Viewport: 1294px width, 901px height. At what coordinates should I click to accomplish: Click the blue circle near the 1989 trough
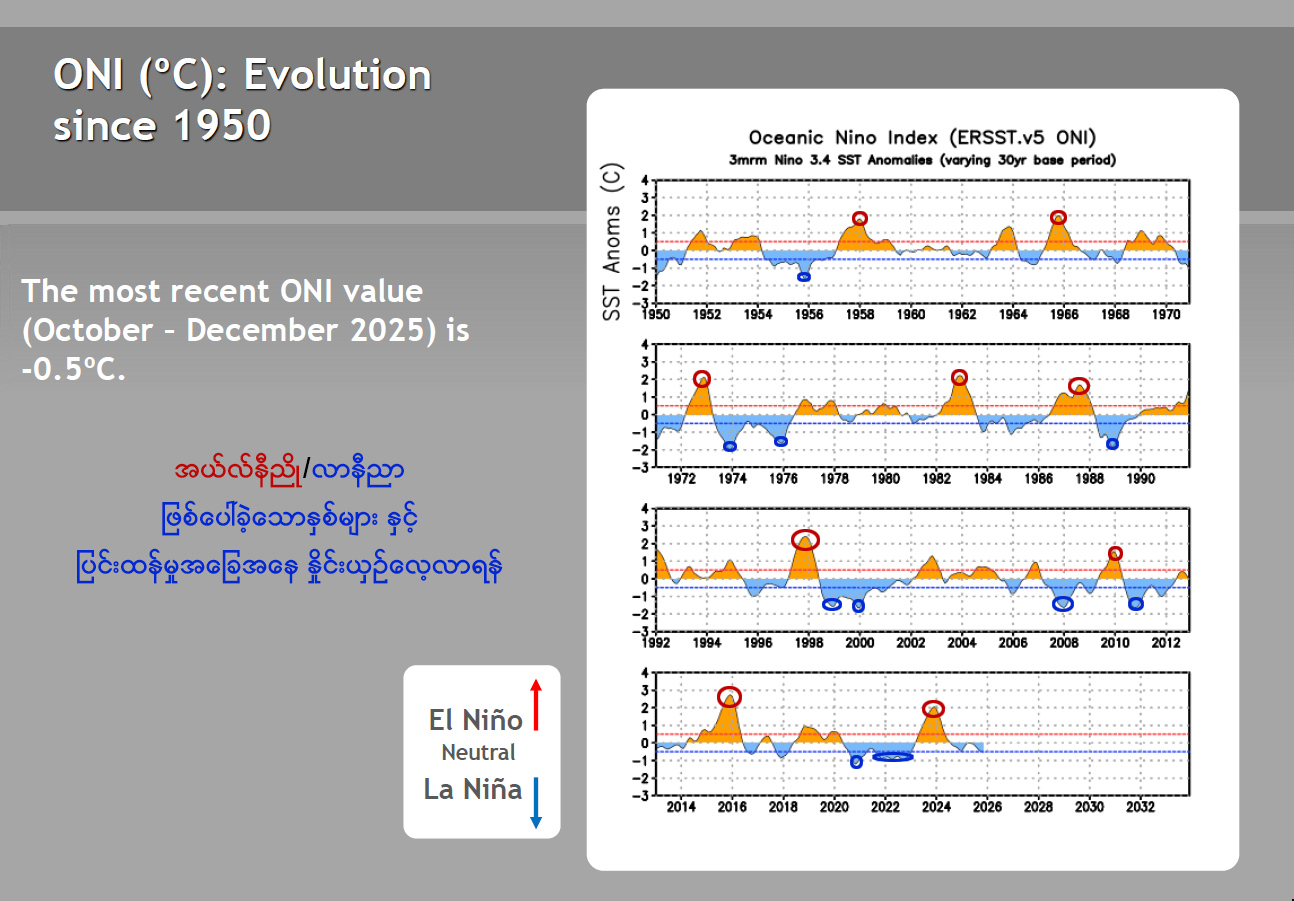1112,444
